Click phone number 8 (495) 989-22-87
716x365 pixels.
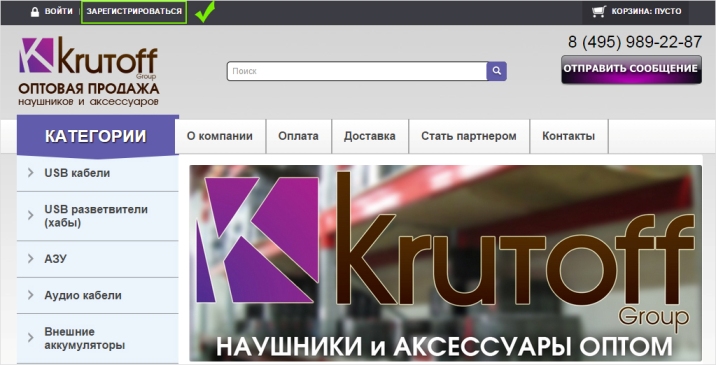[635, 42]
